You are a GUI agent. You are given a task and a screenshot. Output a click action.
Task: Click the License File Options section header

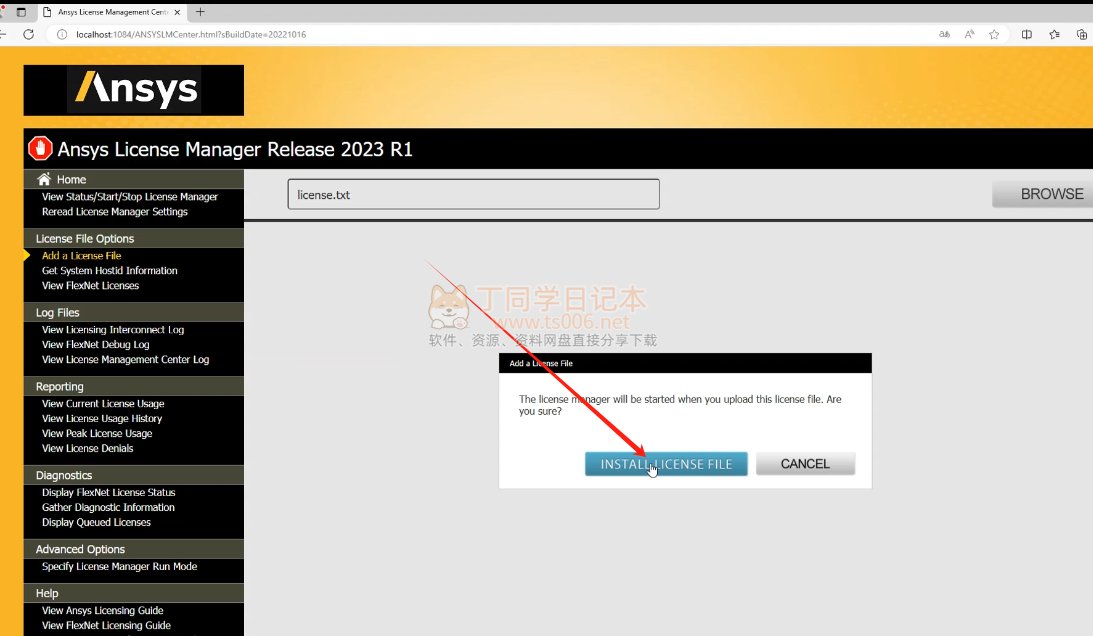134,238
